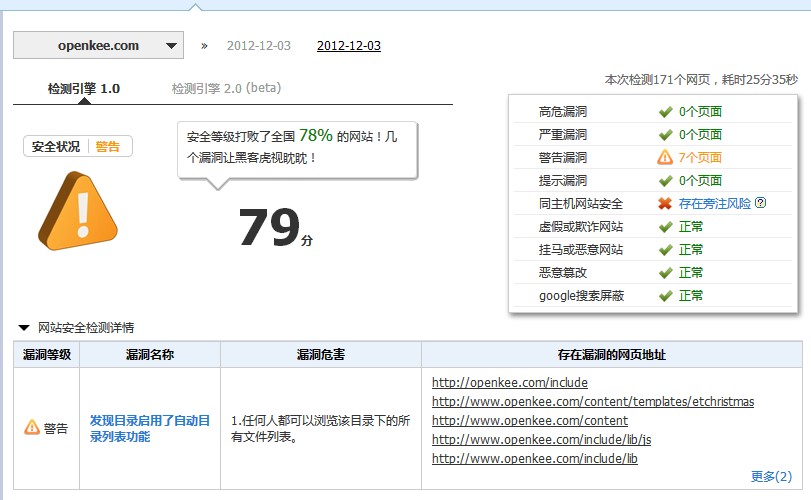This screenshot has height=500, width=811.
Task: Open the 存在旁注风险 link
Action: click(x=714, y=203)
